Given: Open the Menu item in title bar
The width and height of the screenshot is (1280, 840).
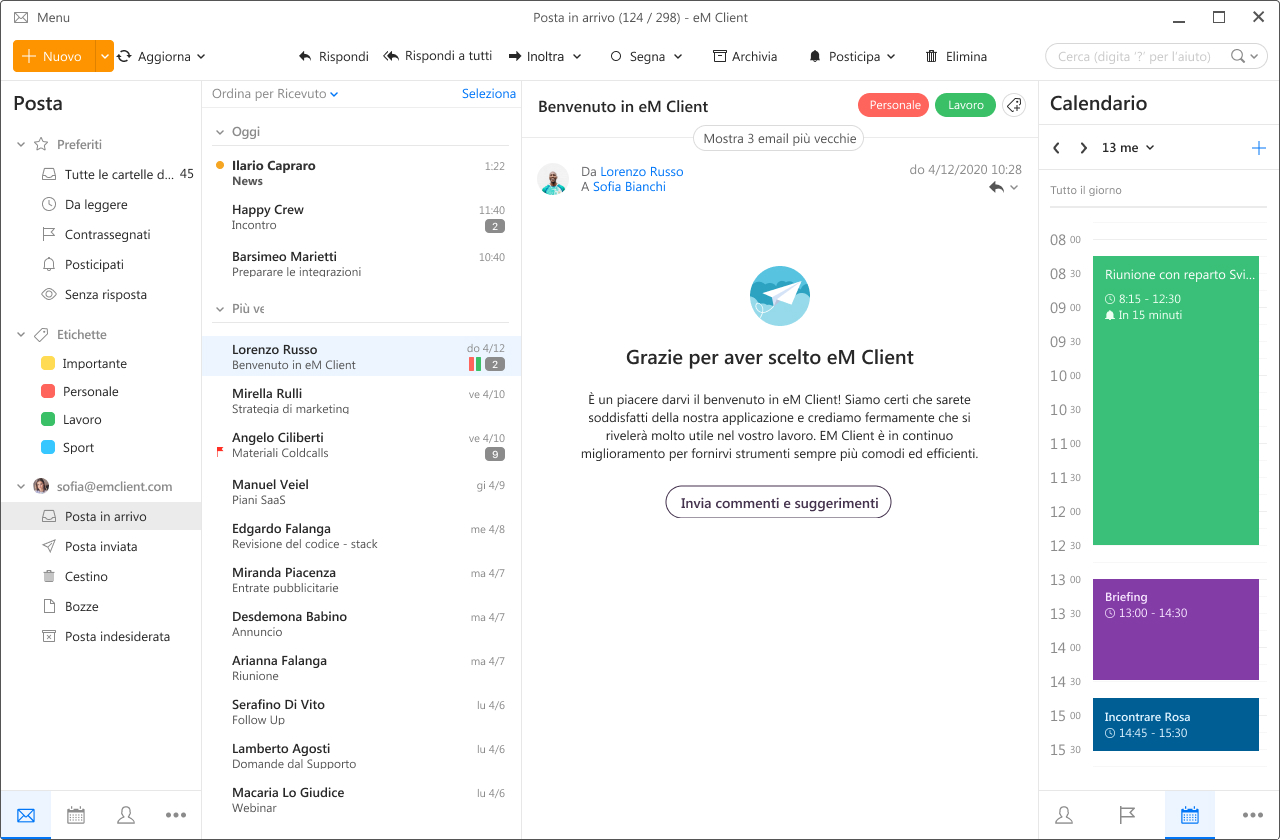Looking at the screenshot, I should pos(42,18).
